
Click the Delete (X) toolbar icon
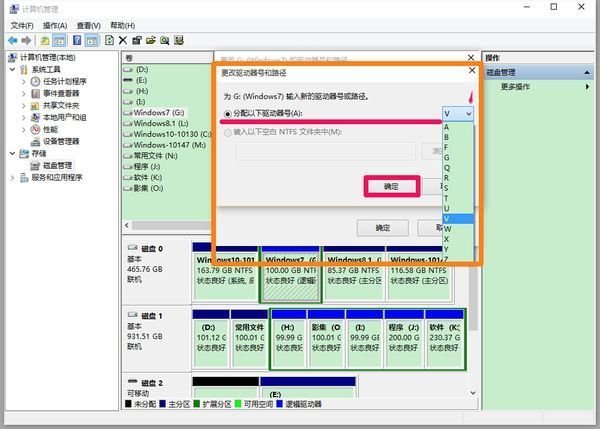tap(122, 40)
